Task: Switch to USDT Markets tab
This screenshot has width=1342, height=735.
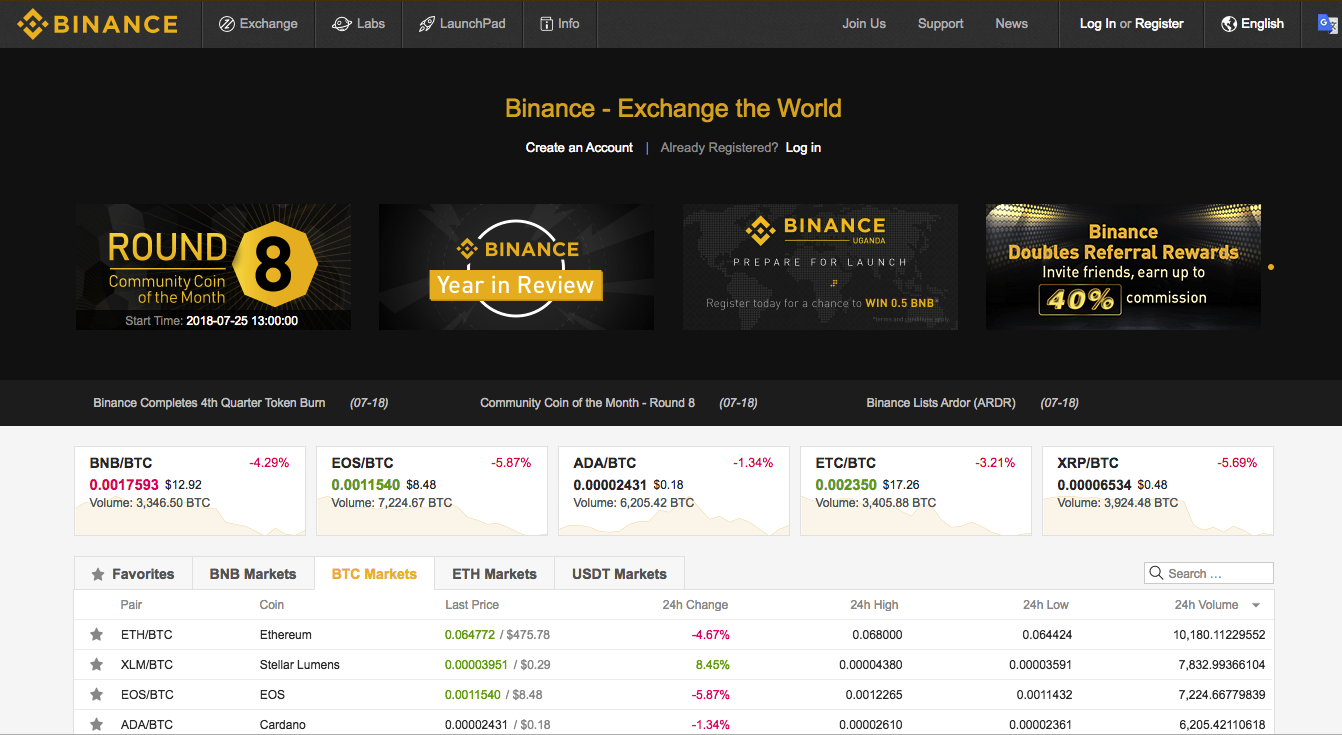Action: click(619, 574)
